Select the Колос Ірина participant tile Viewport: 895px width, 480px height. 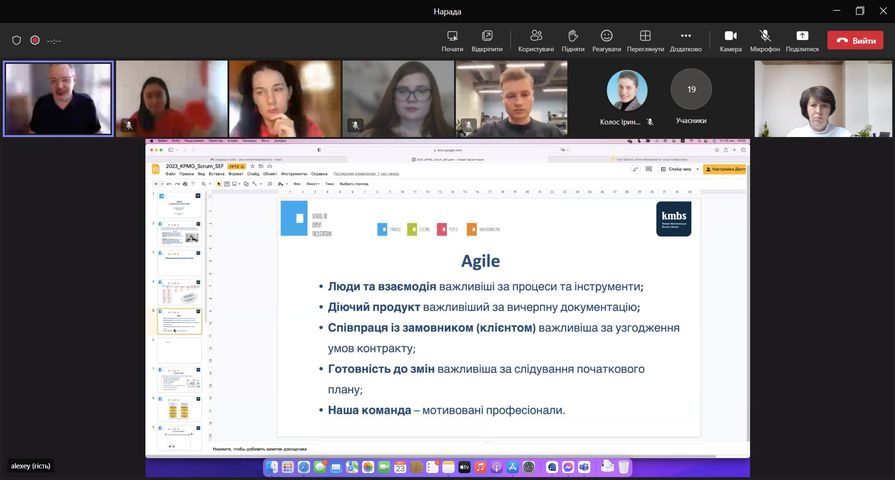coord(627,98)
